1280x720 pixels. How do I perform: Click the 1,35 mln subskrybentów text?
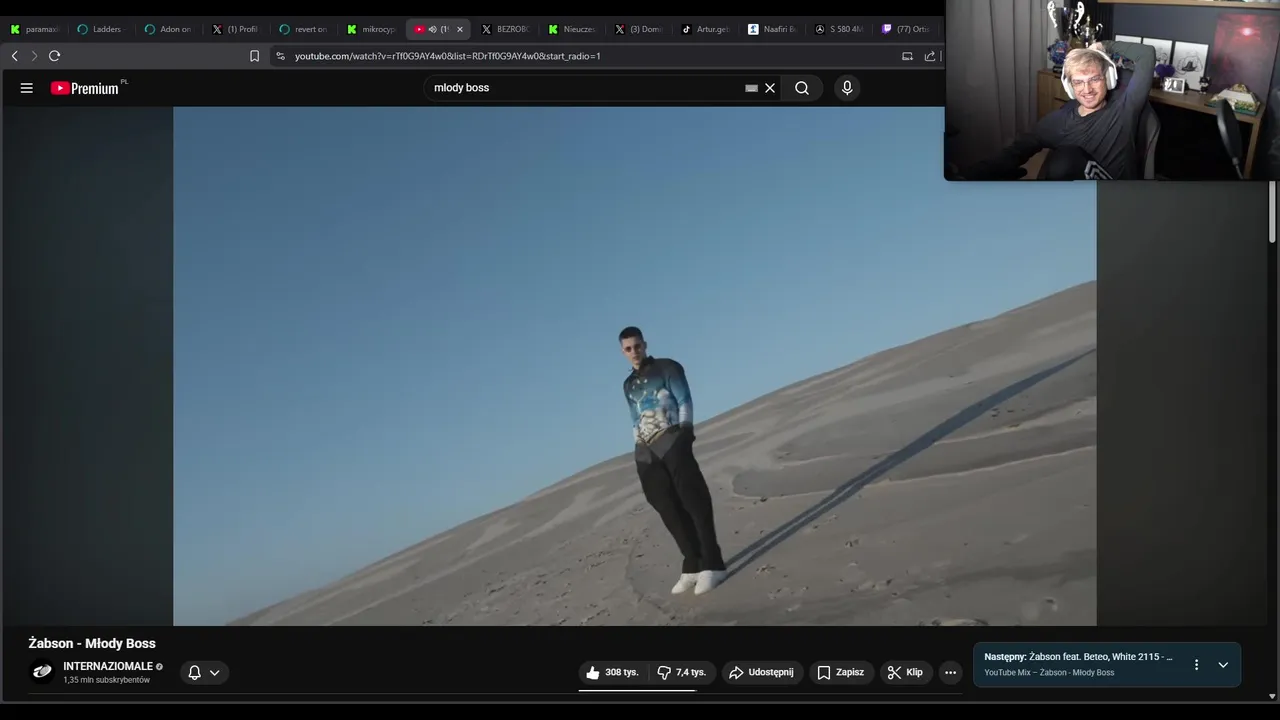(106, 680)
